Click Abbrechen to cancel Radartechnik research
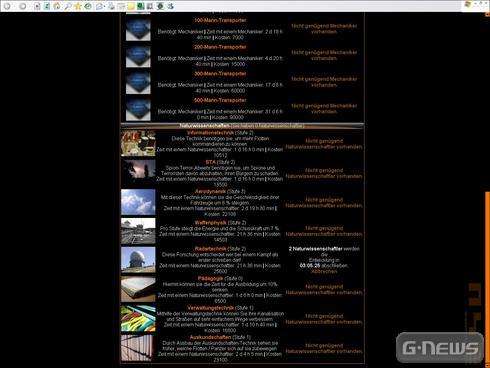 point(324,271)
